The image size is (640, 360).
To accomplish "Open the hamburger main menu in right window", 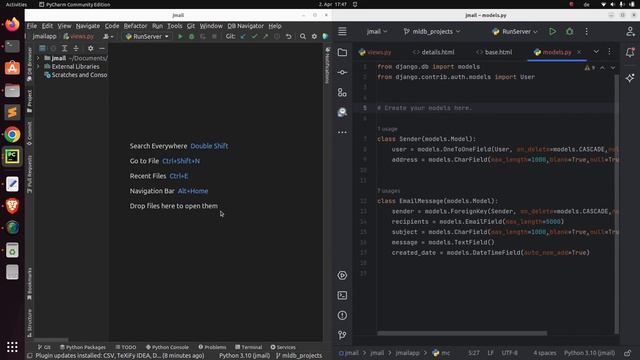I will coord(342,31).
